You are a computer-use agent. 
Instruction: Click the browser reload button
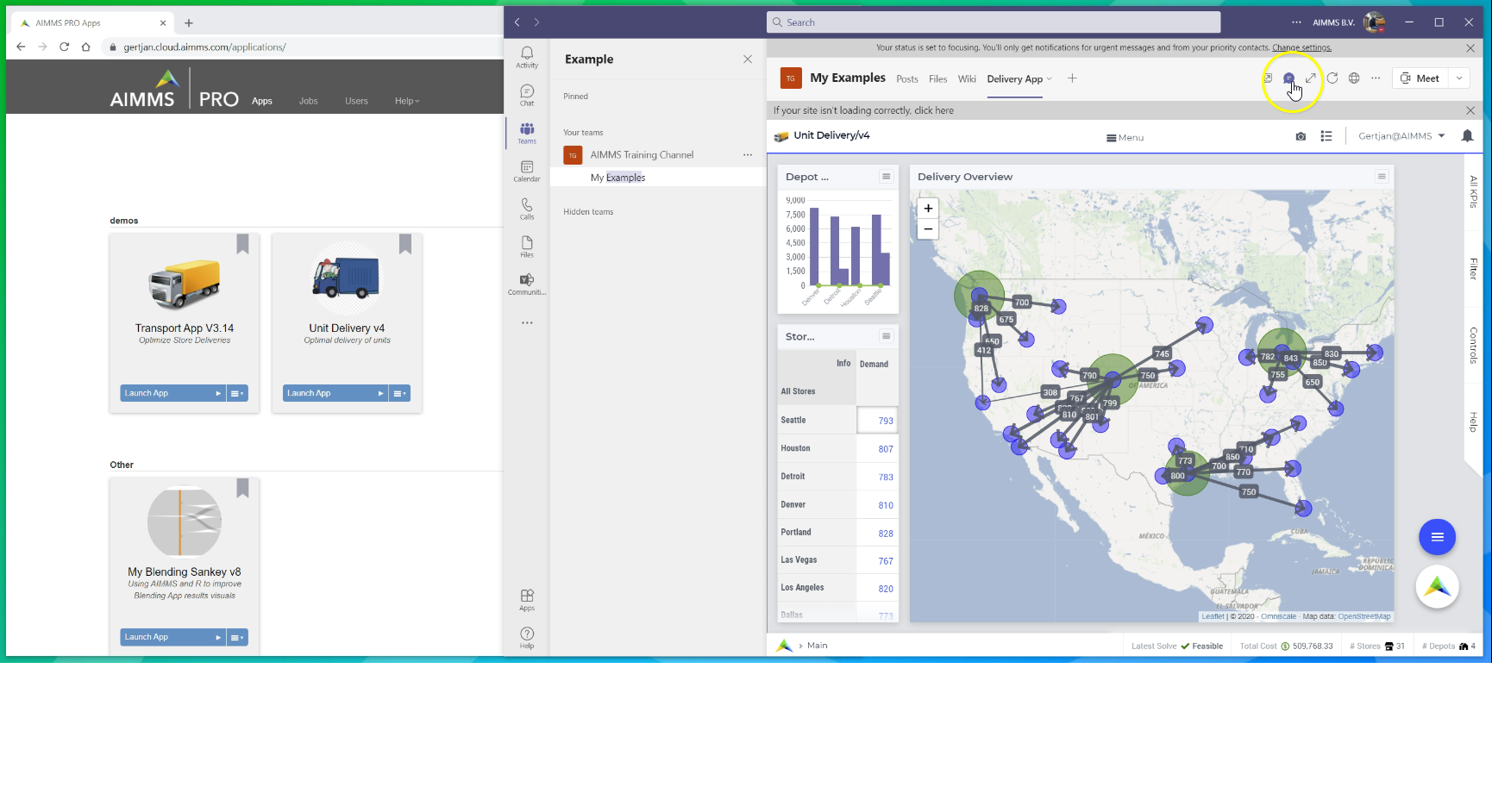tap(64, 47)
